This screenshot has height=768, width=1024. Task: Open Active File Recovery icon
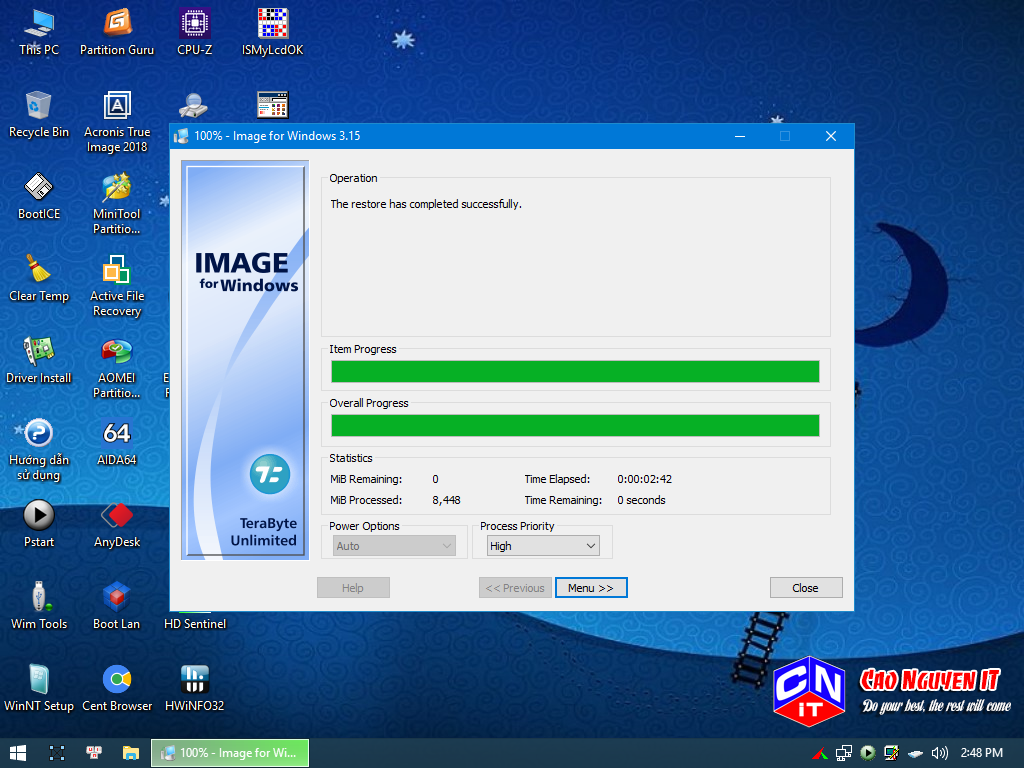click(x=117, y=286)
